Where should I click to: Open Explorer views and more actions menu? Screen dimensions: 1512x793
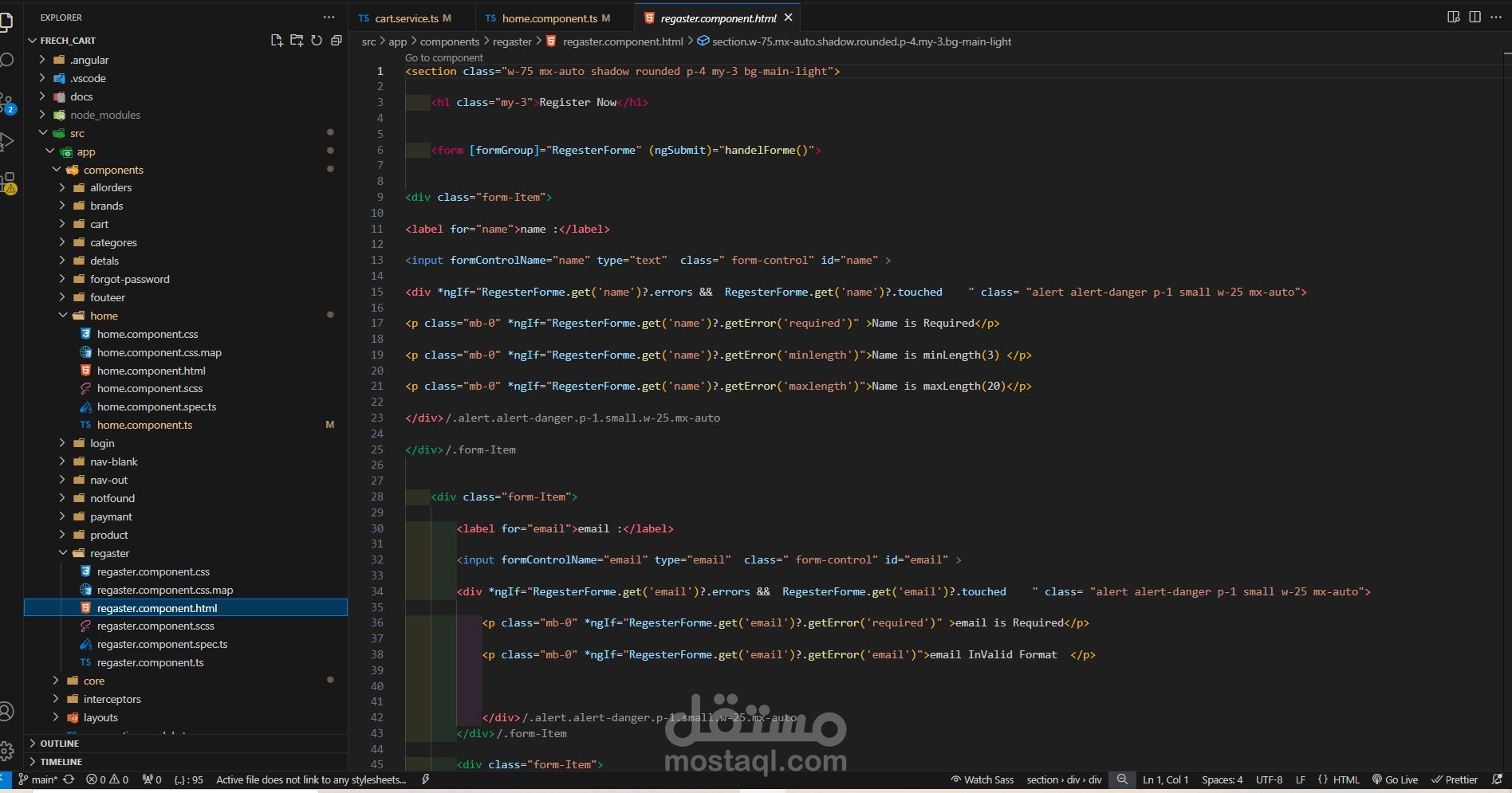pyautogui.click(x=329, y=17)
